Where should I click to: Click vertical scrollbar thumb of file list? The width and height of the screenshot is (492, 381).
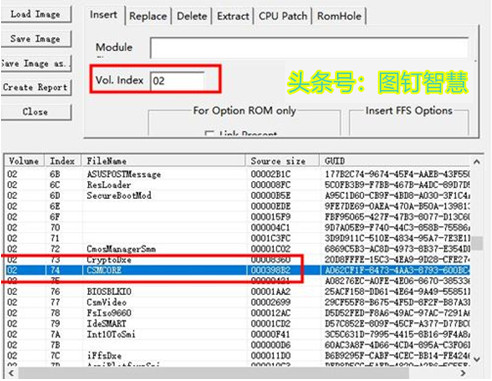click(x=477, y=243)
